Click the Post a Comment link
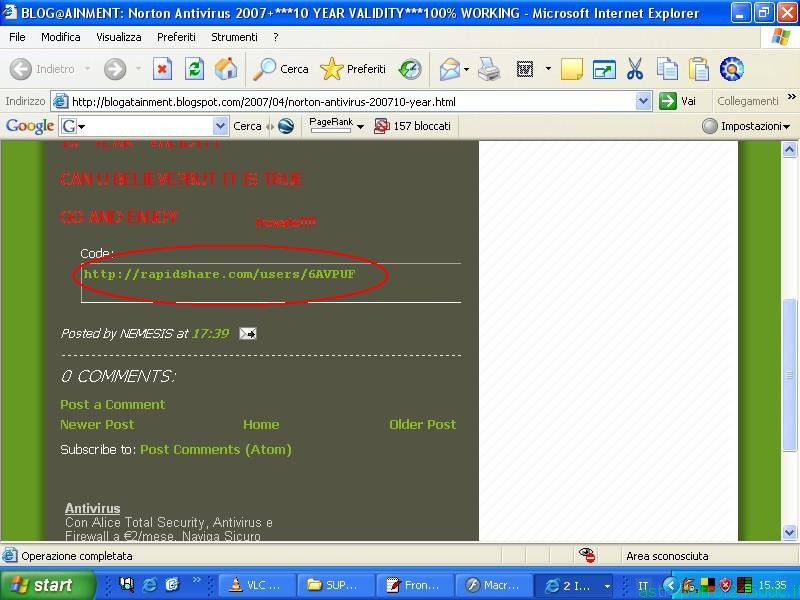The height and width of the screenshot is (600, 800). pos(113,405)
